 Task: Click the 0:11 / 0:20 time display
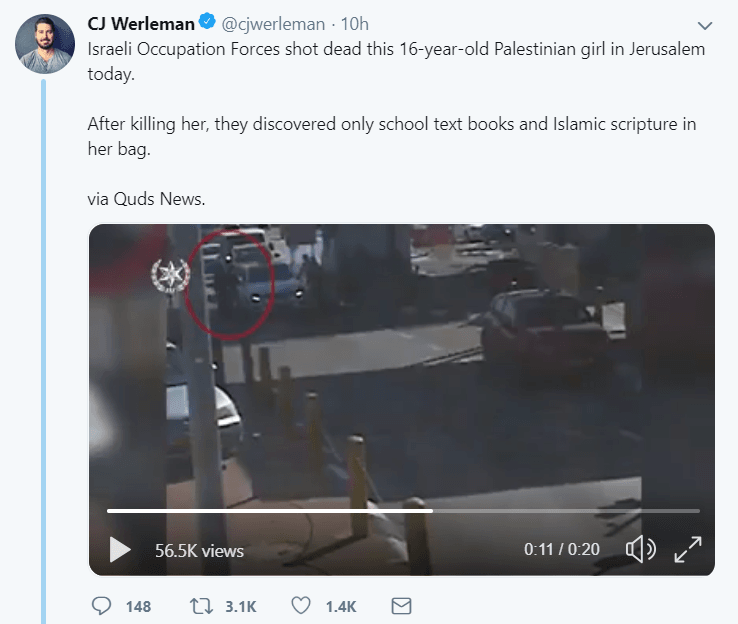562,549
